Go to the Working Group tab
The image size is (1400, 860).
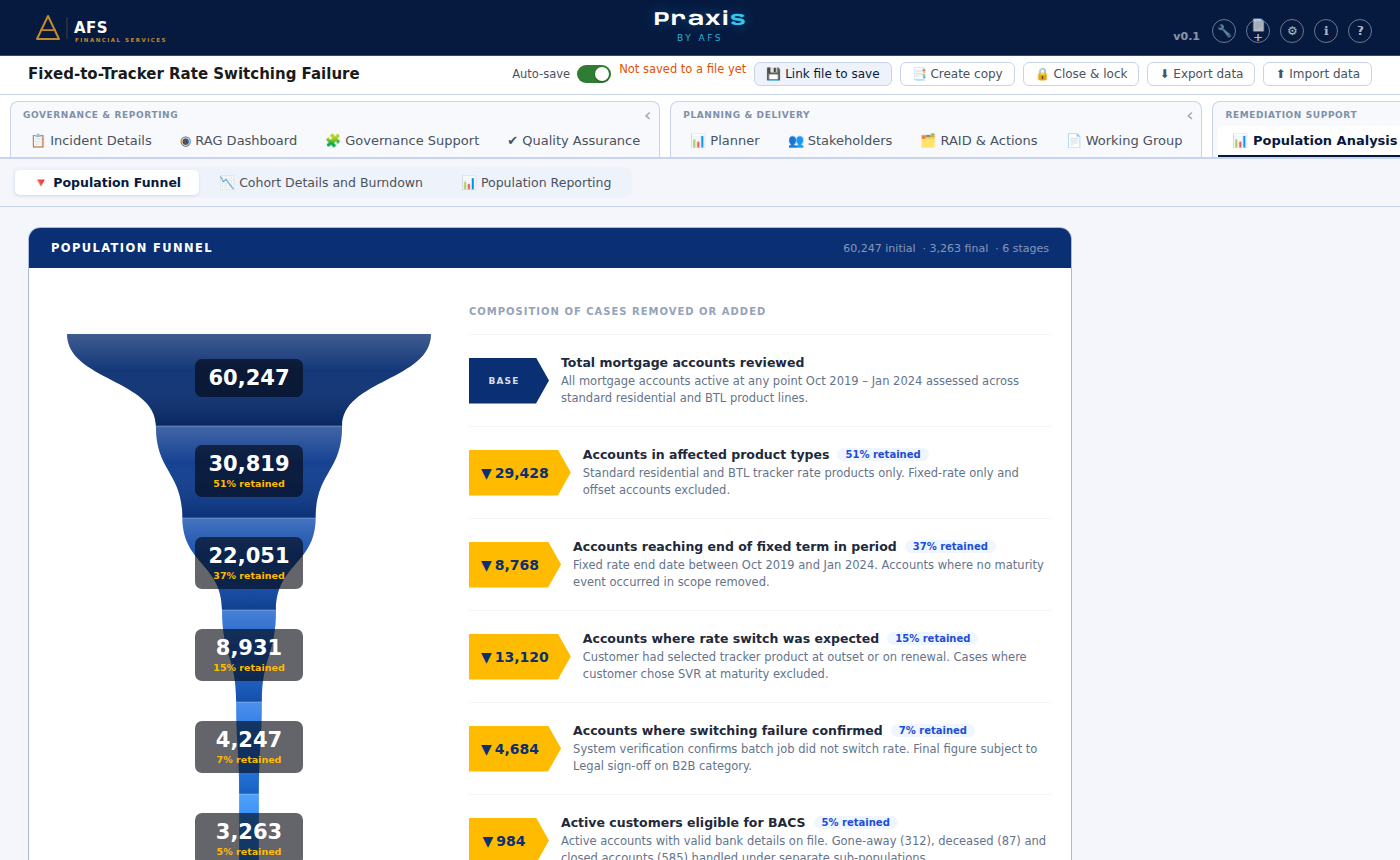point(1124,141)
